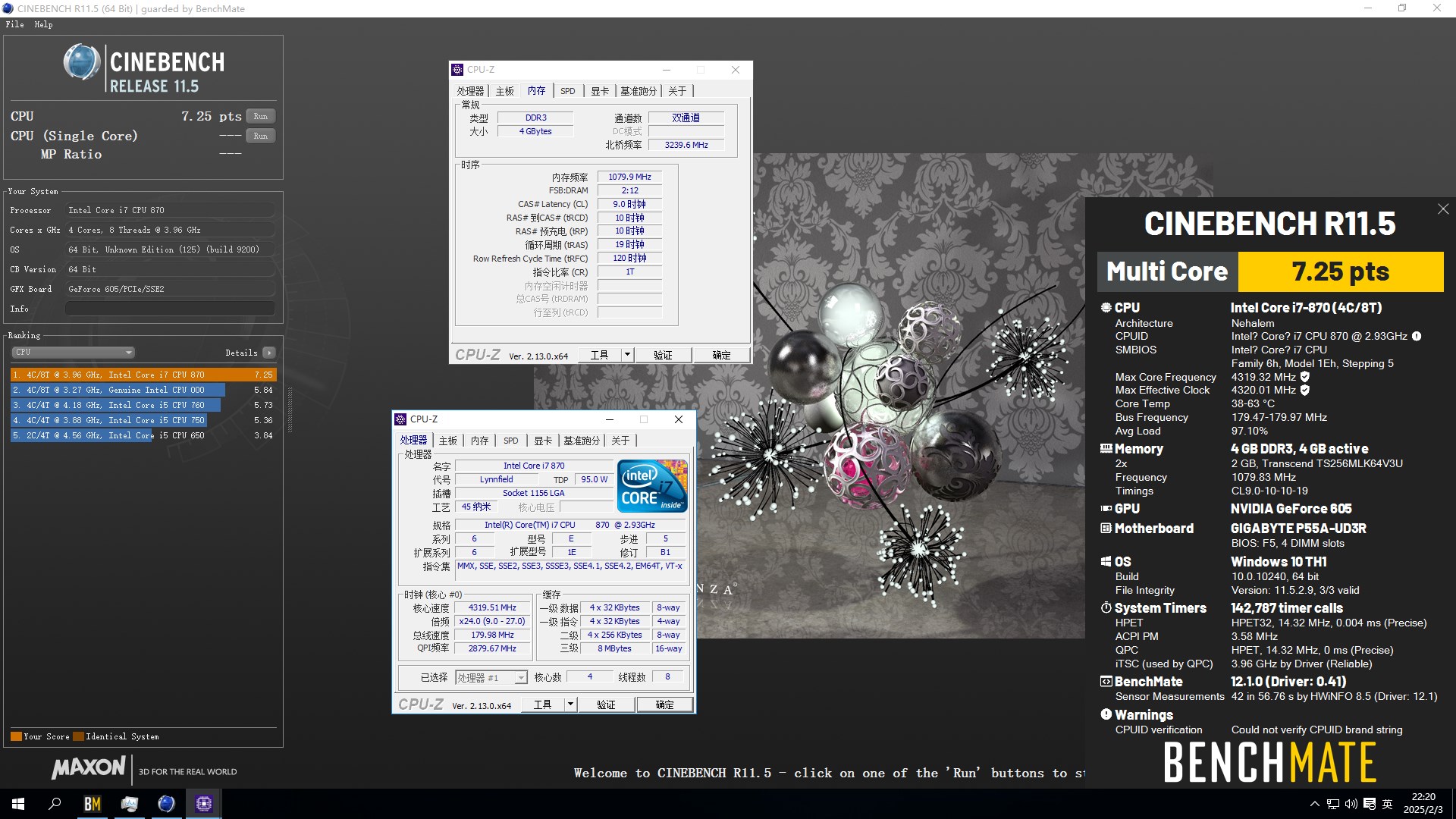Switch to BenchMate via BM taskbar icon
Viewport: 1456px width, 819px height.
(92, 804)
